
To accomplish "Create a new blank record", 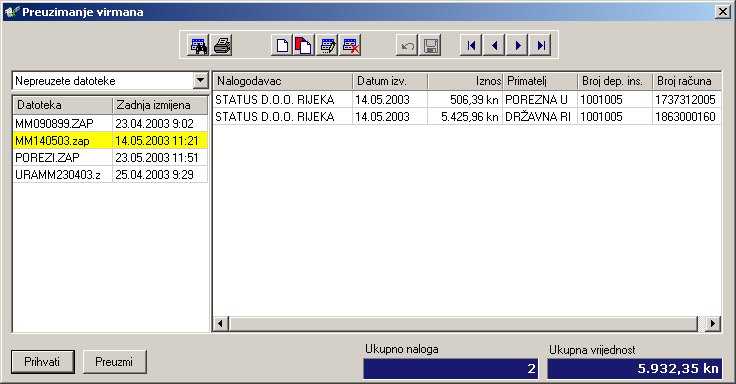I will click(x=282, y=46).
